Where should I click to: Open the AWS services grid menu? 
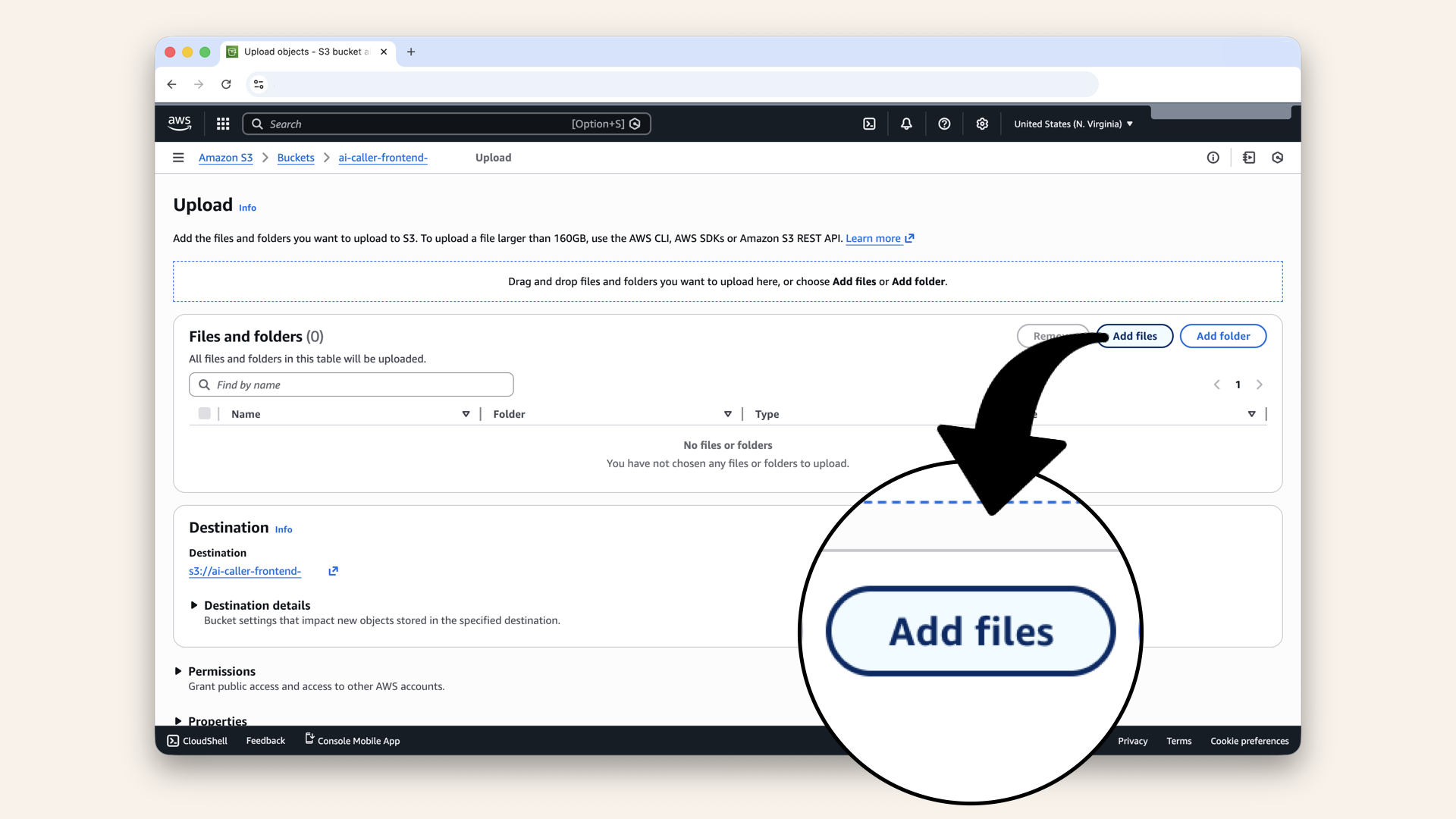tap(222, 124)
